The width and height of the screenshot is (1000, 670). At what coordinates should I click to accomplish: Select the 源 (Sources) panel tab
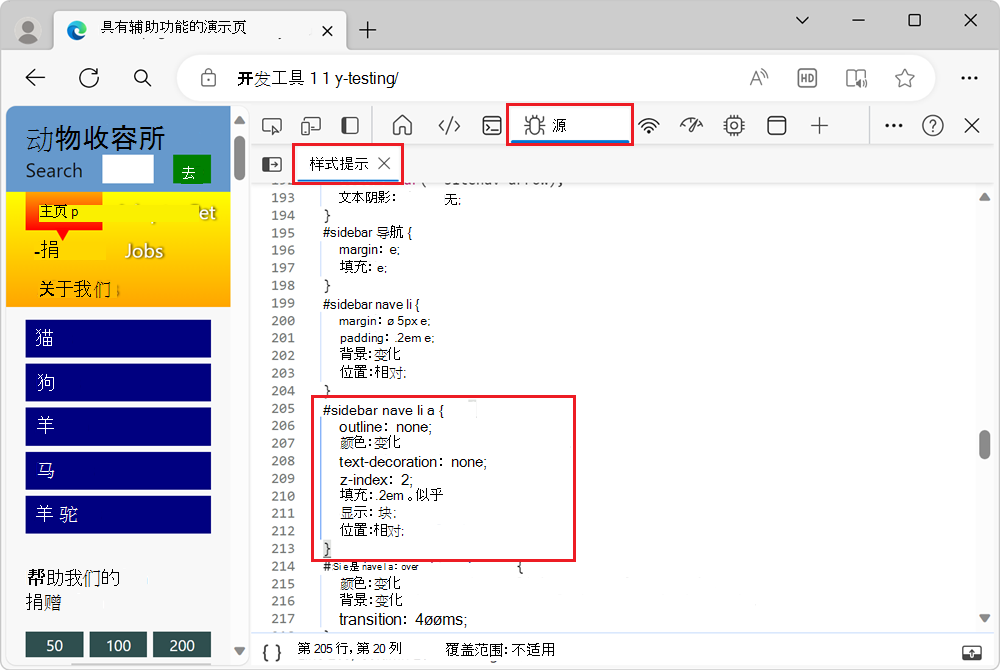[569, 125]
